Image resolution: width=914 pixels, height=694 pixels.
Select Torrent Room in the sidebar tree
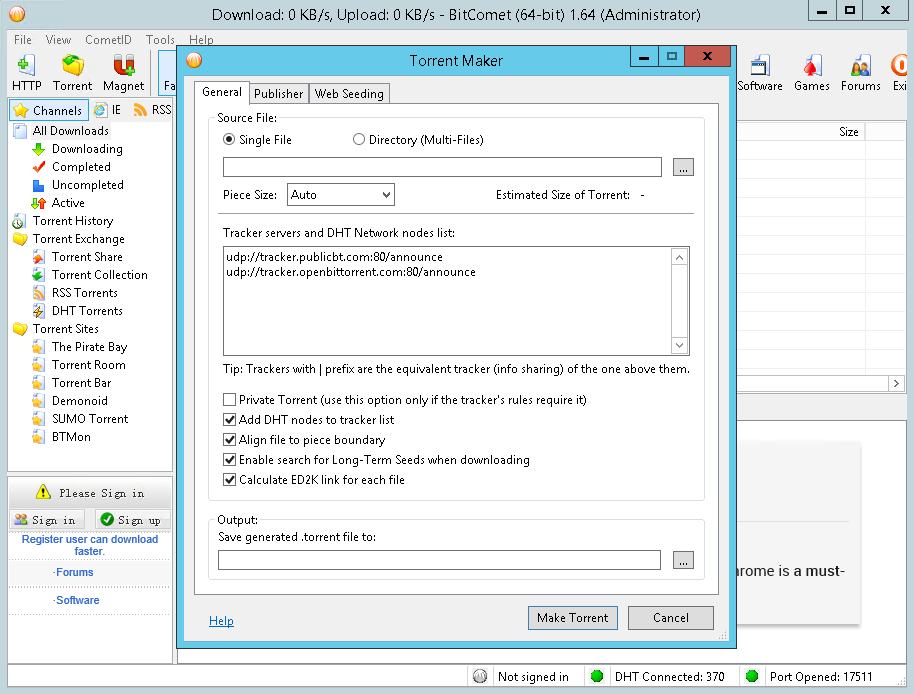(x=89, y=365)
